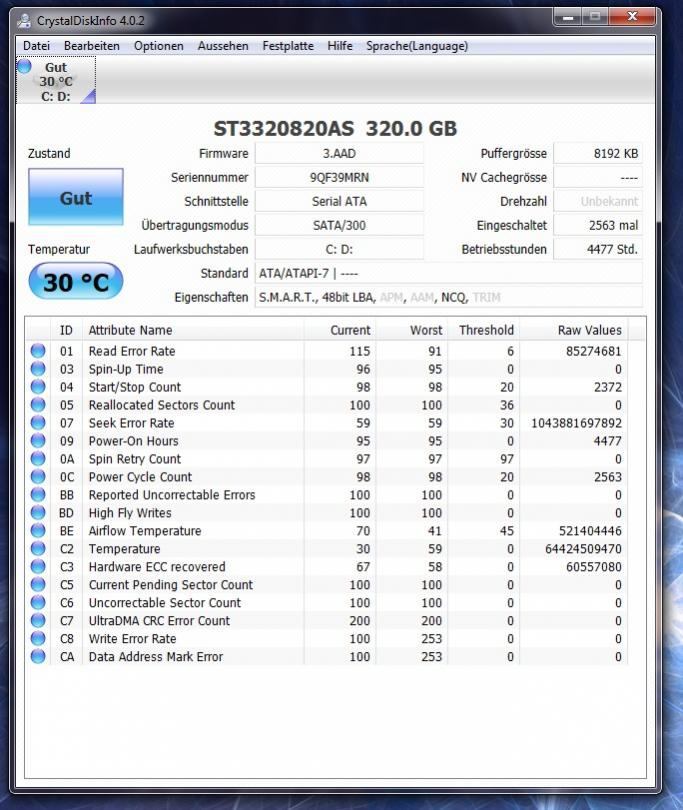Image resolution: width=683 pixels, height=810 pixels.
Task: Click the Reallocated Sectors Count attribute name
Action: pos(162,405)
